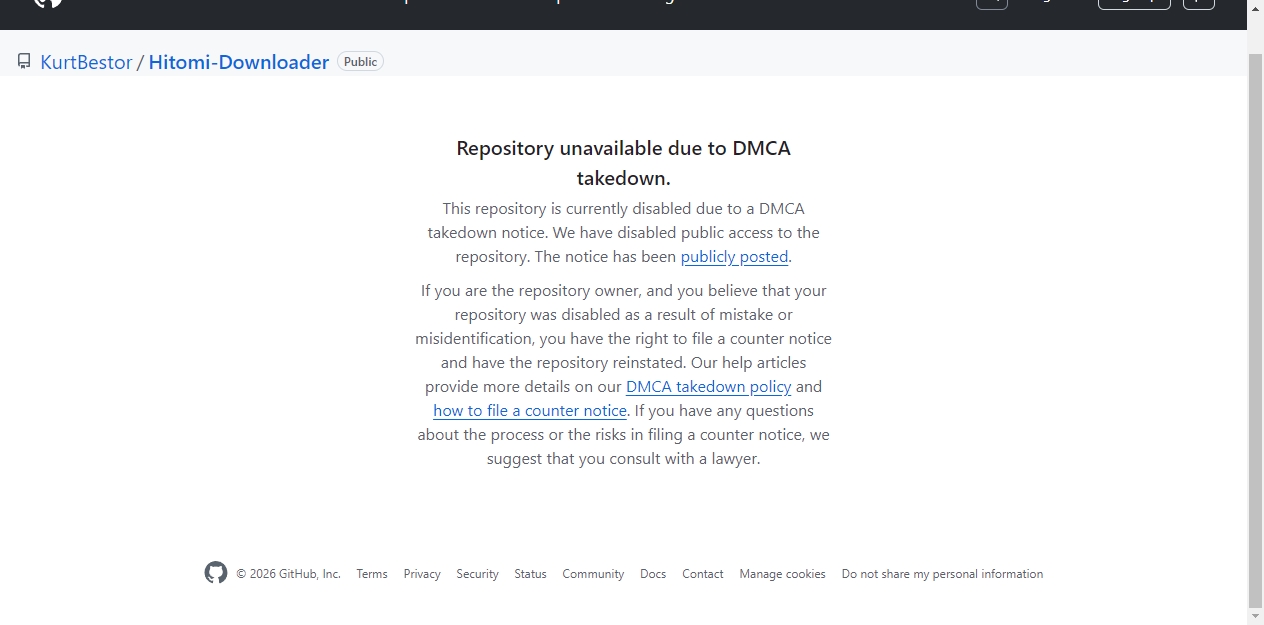Image resolution: width=1264 pixels, height=625 pixels.
Task: Click the DMCA takedown heading text
Action: pyautogui.click(x=624, y=163)
